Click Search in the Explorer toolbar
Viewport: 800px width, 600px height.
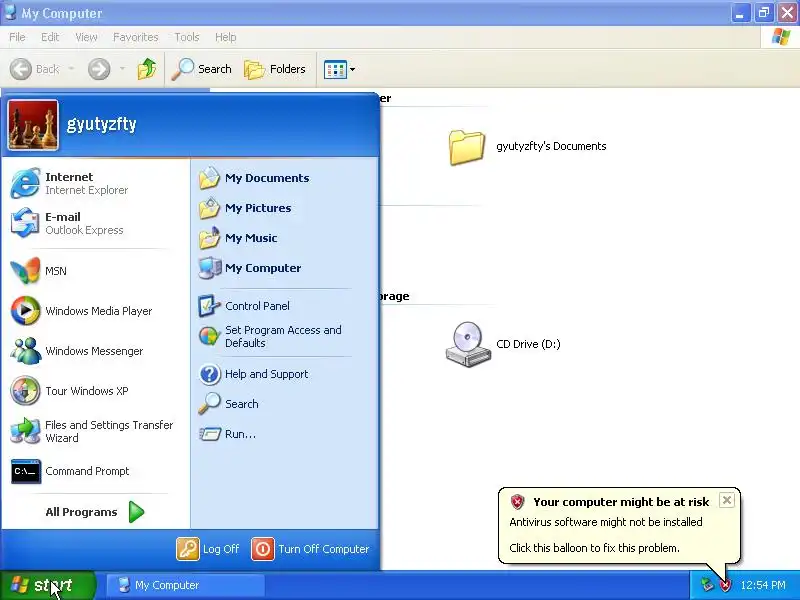202,69
